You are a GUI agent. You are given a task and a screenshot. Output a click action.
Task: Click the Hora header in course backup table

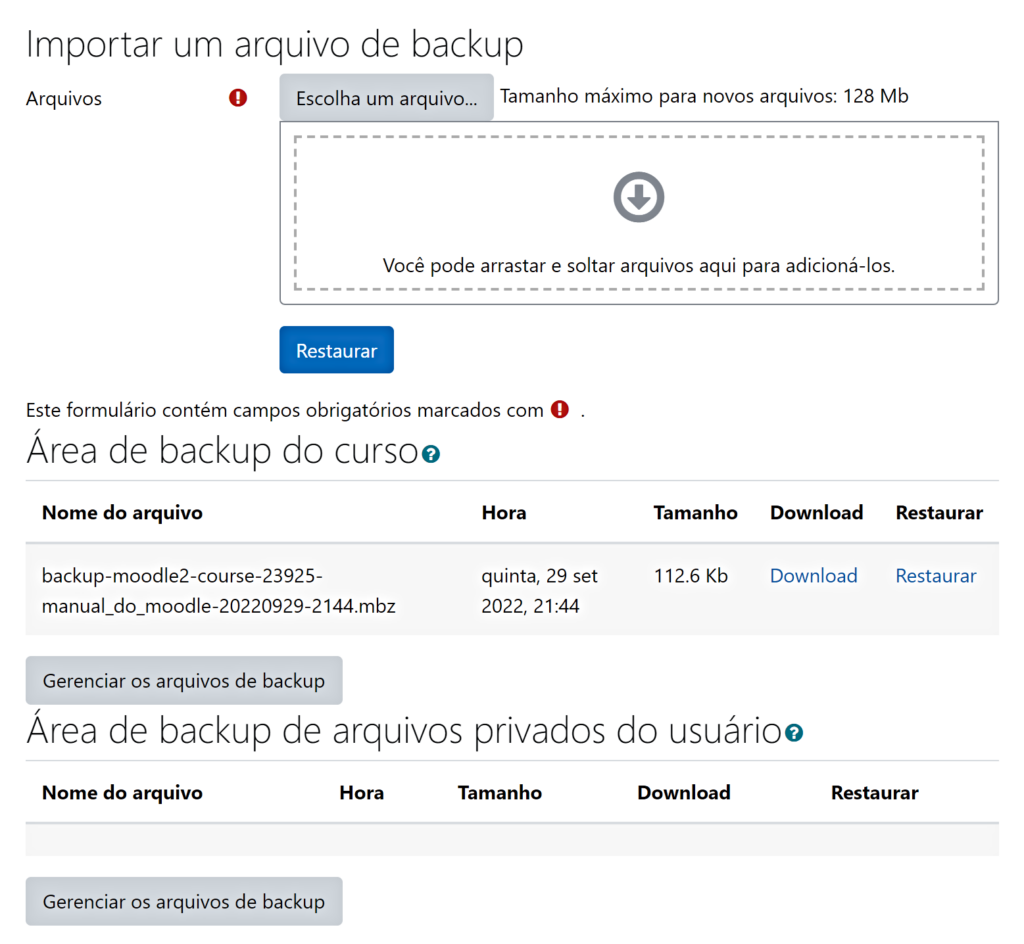(504, 512)
